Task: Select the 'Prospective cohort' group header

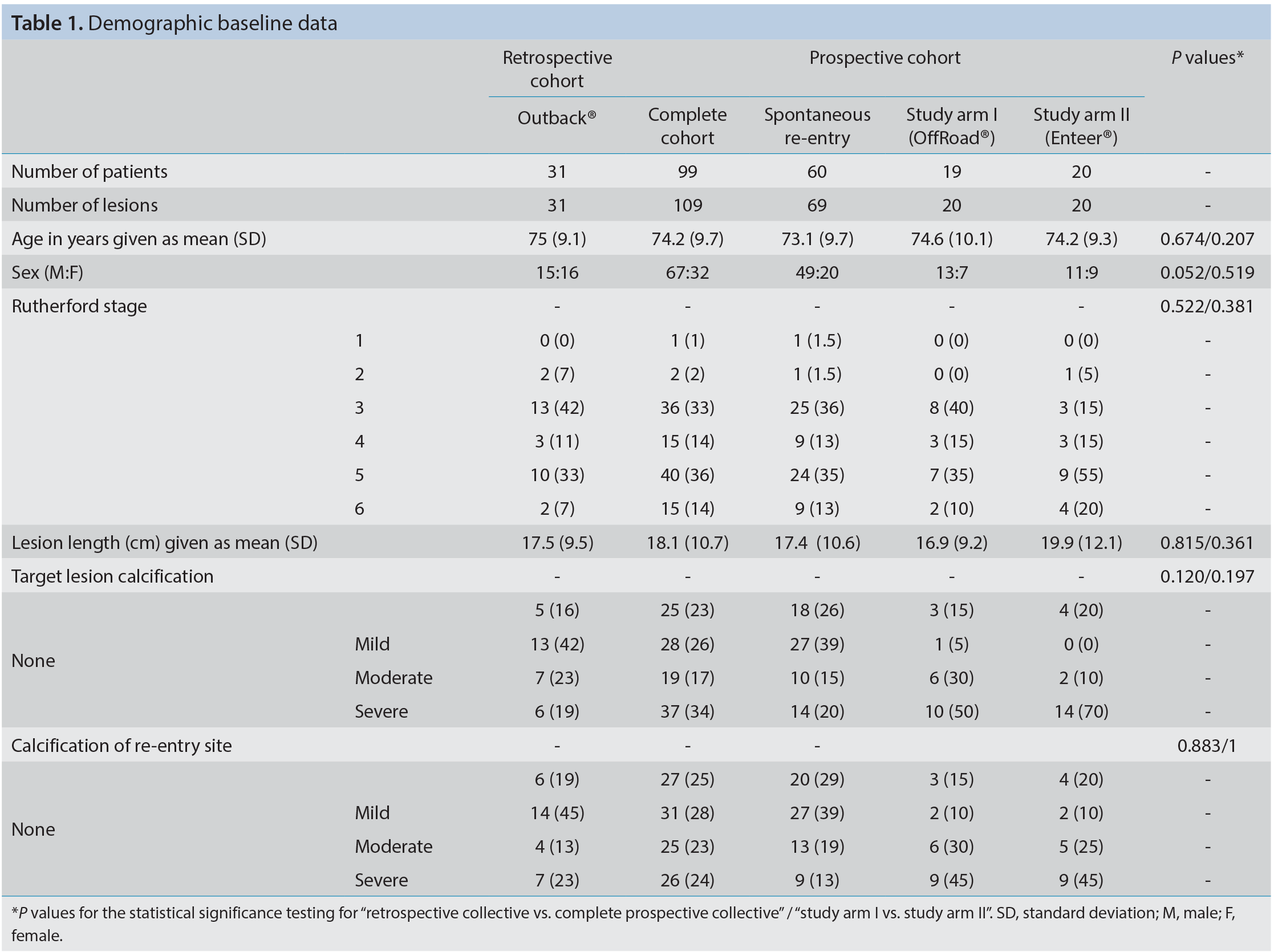Action: 885,58
